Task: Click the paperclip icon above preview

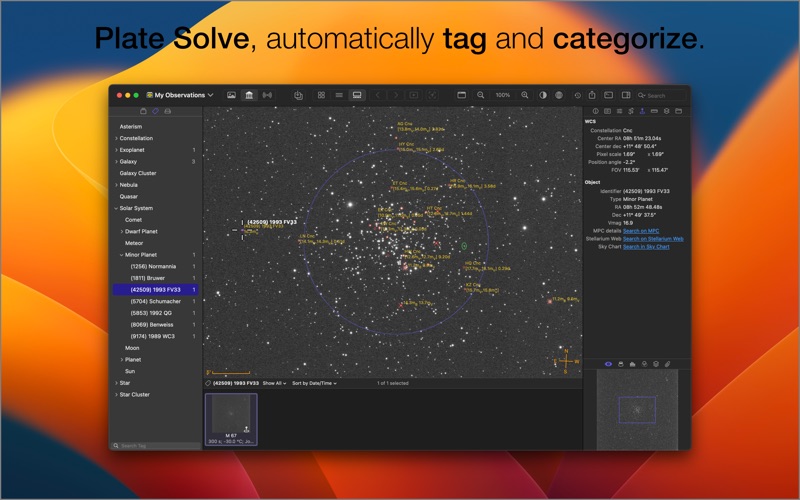Action: (x=667, y=364)
